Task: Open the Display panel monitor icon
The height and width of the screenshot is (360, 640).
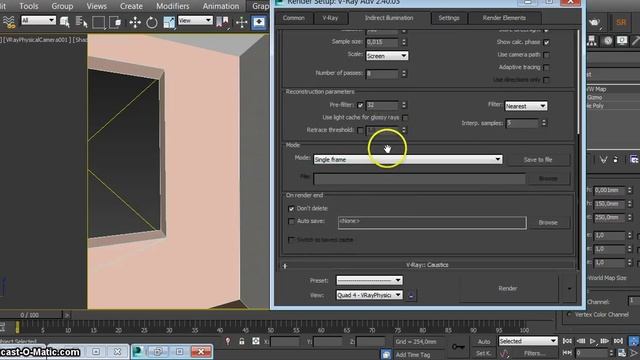Action: pyautogui.click(x=622, y=40)
